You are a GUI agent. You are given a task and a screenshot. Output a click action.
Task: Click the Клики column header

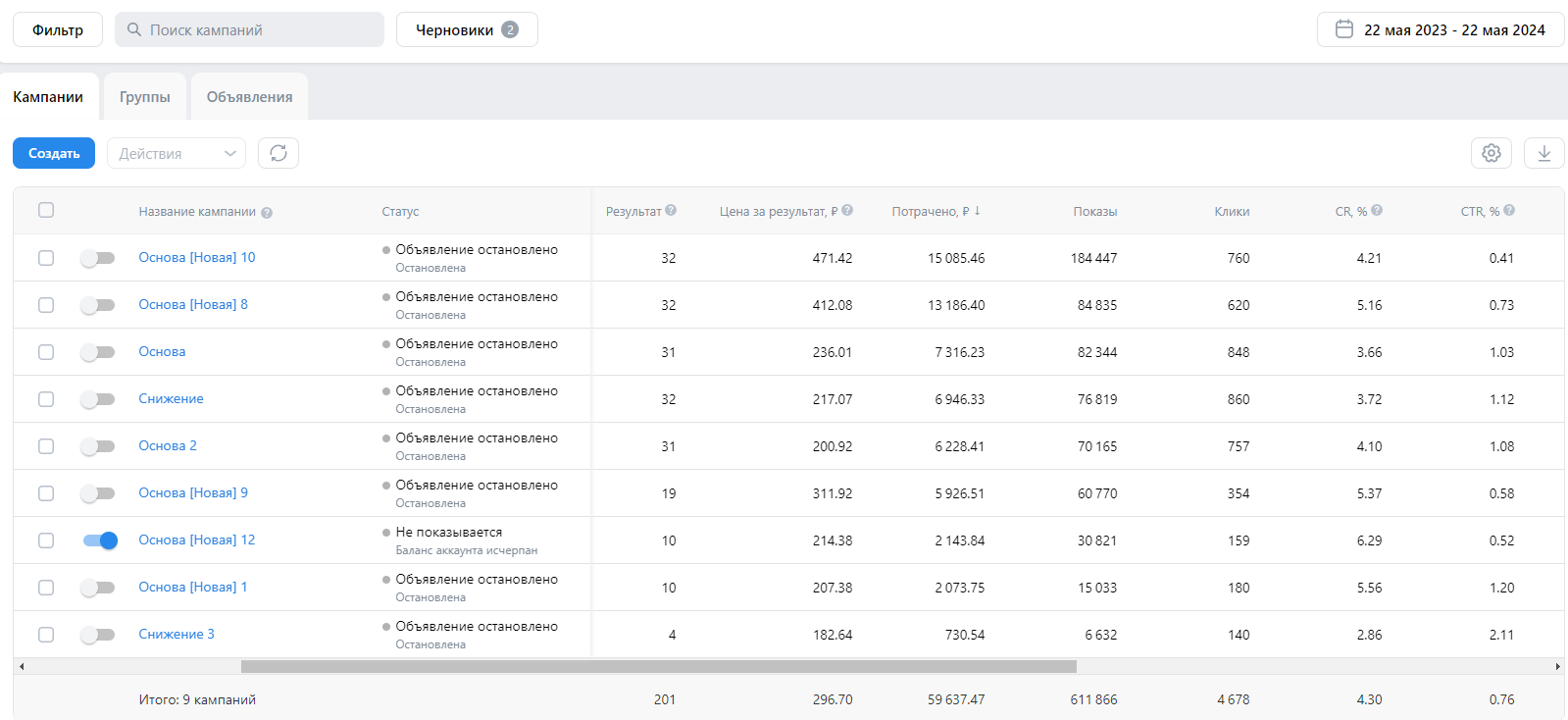[x=1232, y=211]
